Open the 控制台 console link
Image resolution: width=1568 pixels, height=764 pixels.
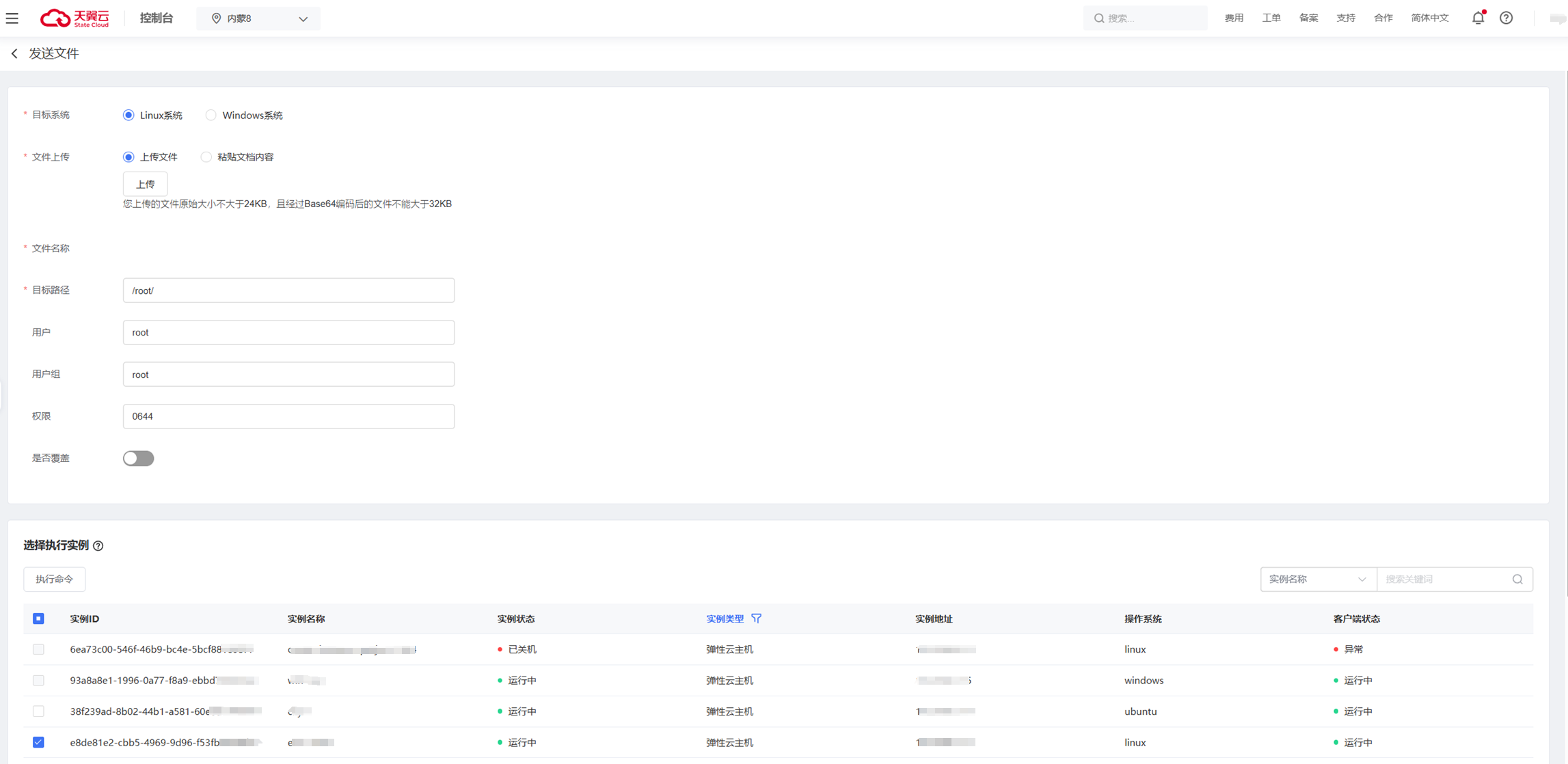[157, 18]
